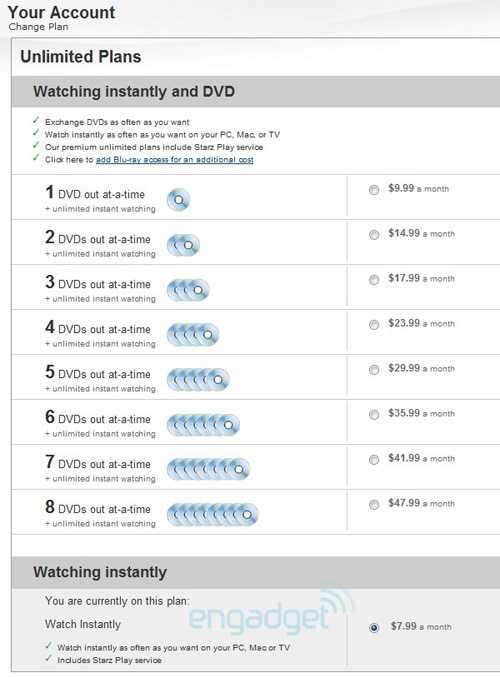Pick the $47.99 a month plan
Image resolution: width=500 pixels, height=678 pixels.
click(x=374, y=505)
